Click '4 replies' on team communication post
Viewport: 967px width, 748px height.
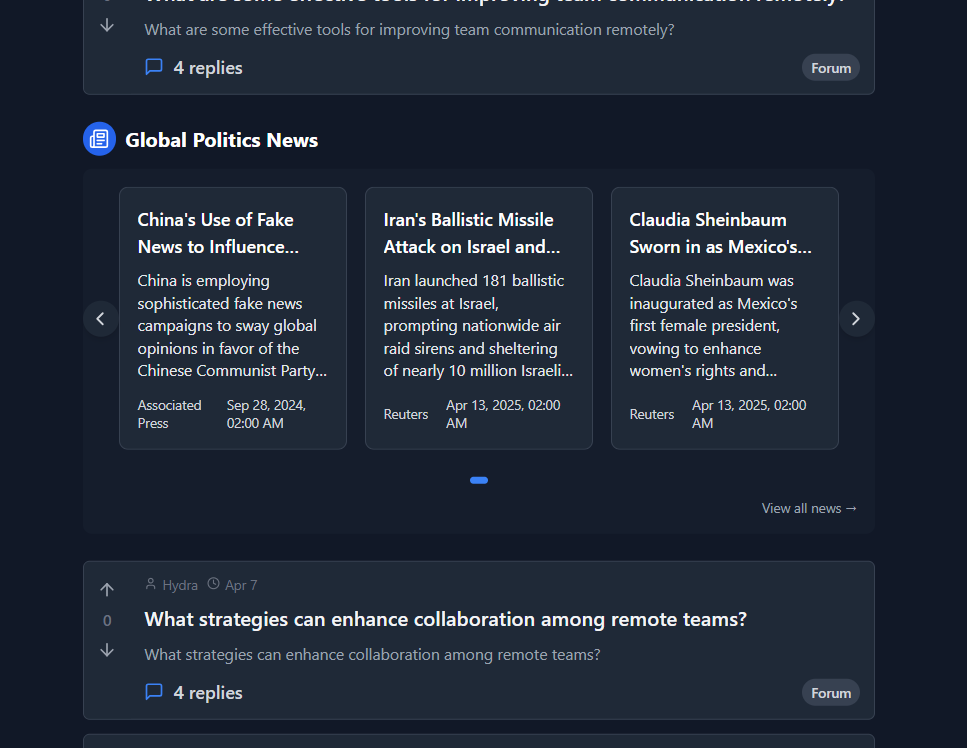point(208,68)
